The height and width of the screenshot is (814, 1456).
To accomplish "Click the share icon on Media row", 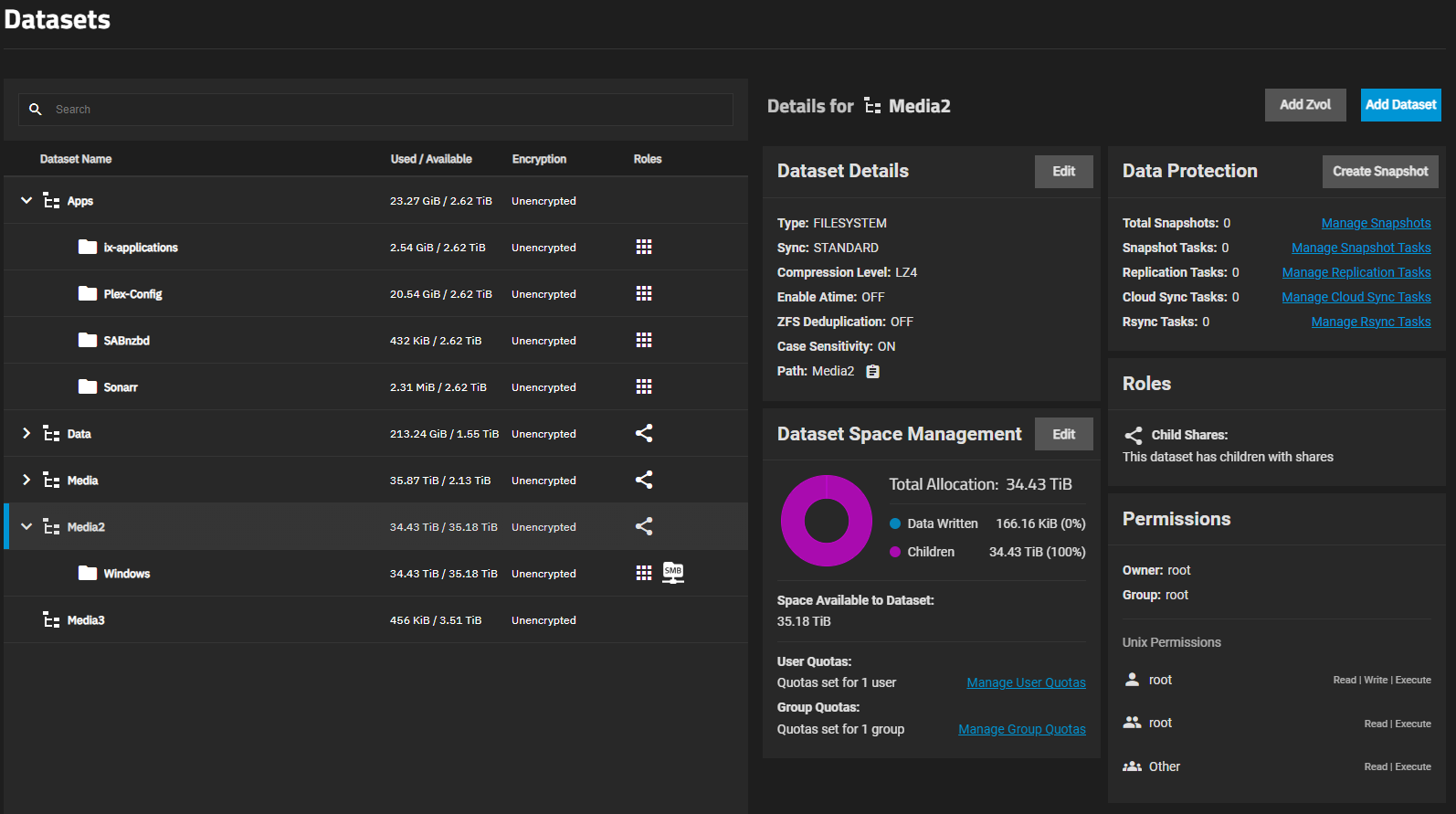I will point(644,480).
